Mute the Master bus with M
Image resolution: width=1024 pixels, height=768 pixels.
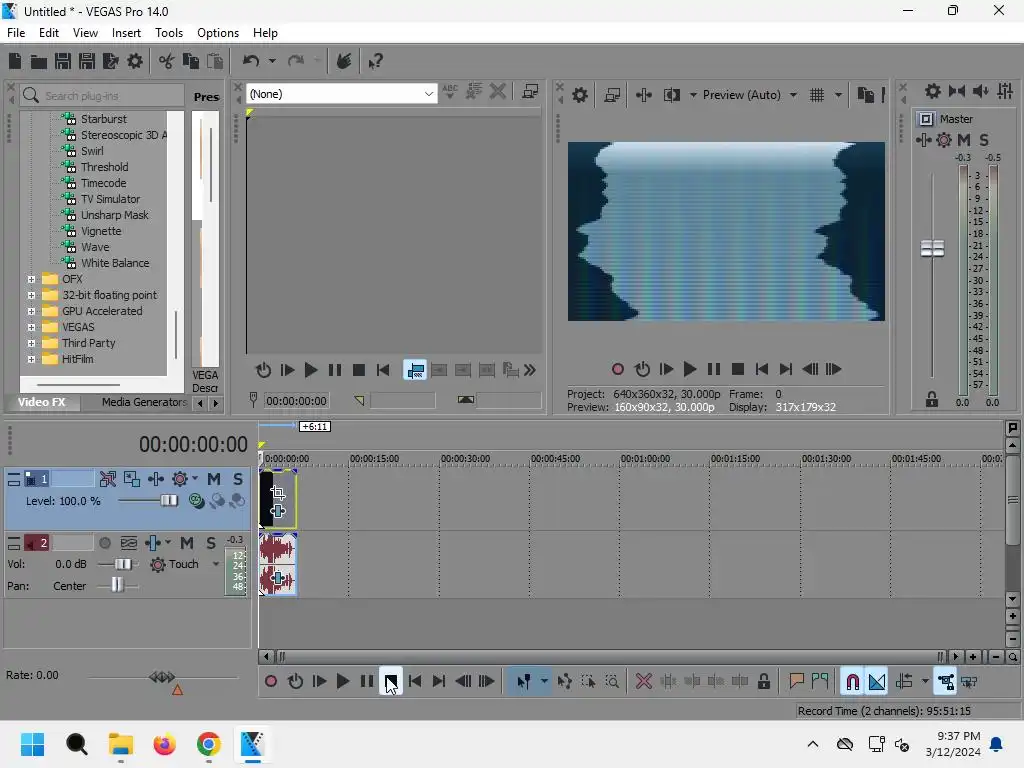point(964,140)
